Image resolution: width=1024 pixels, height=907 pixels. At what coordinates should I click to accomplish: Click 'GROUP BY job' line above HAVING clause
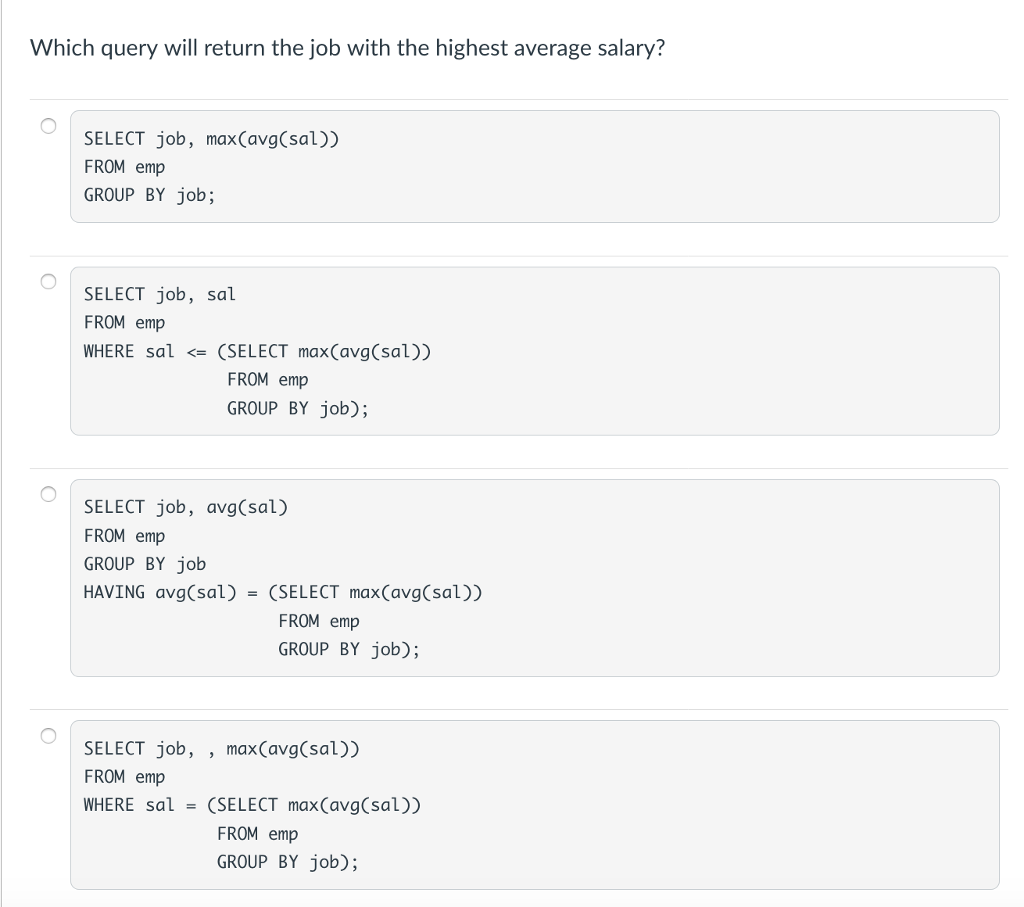(145, 564)
